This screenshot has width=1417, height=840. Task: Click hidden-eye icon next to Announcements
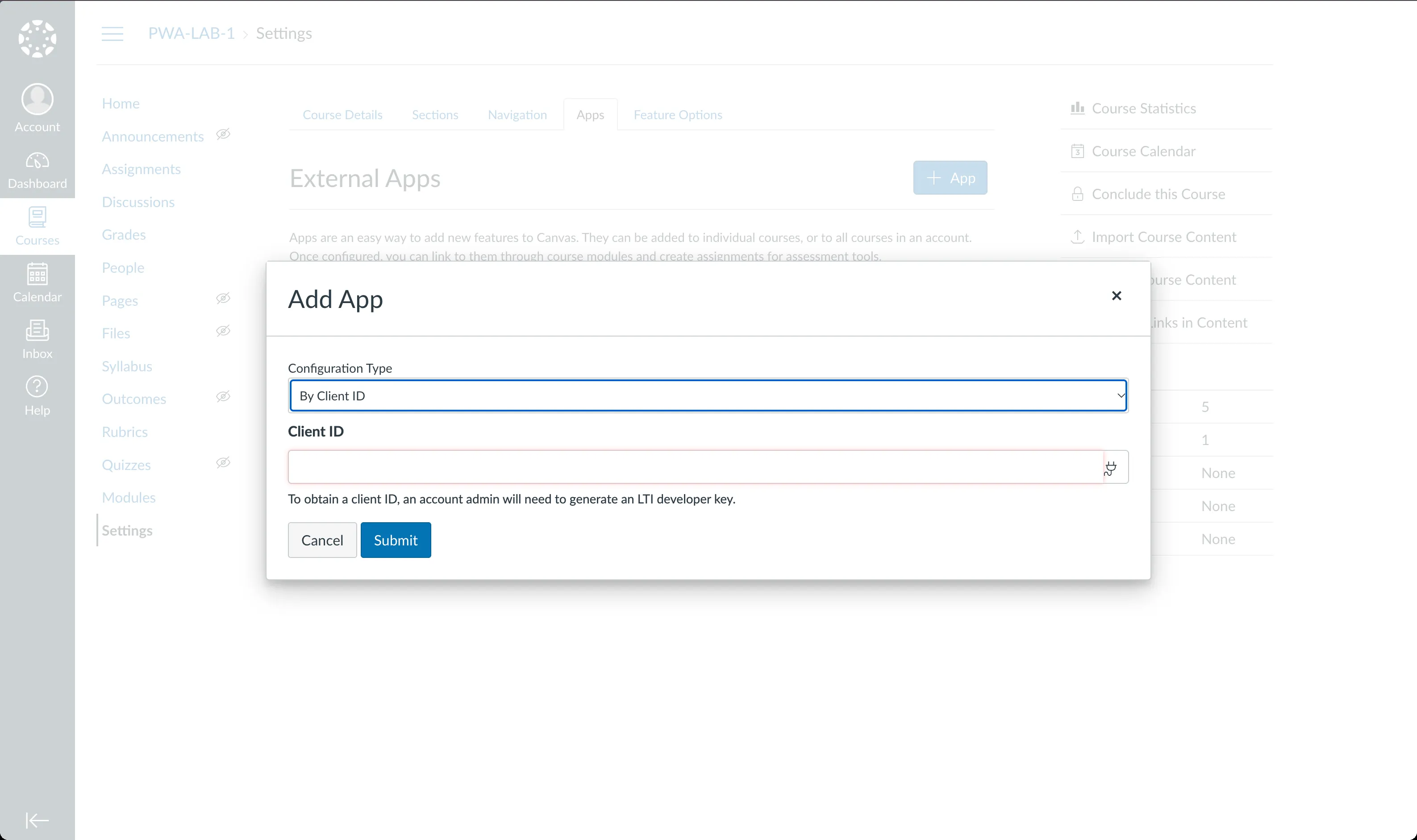223,134
